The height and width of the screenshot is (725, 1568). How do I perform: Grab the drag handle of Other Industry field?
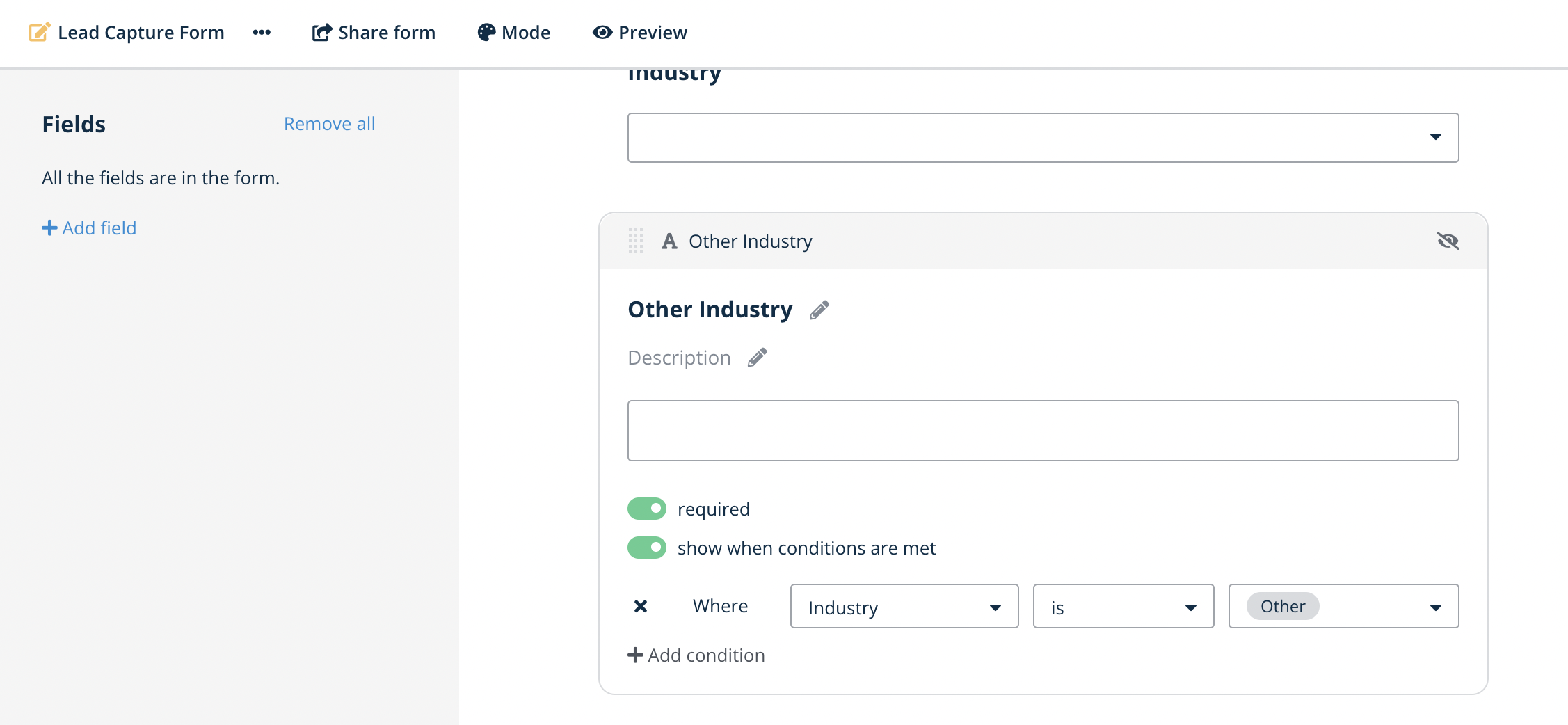click(635, 241)
